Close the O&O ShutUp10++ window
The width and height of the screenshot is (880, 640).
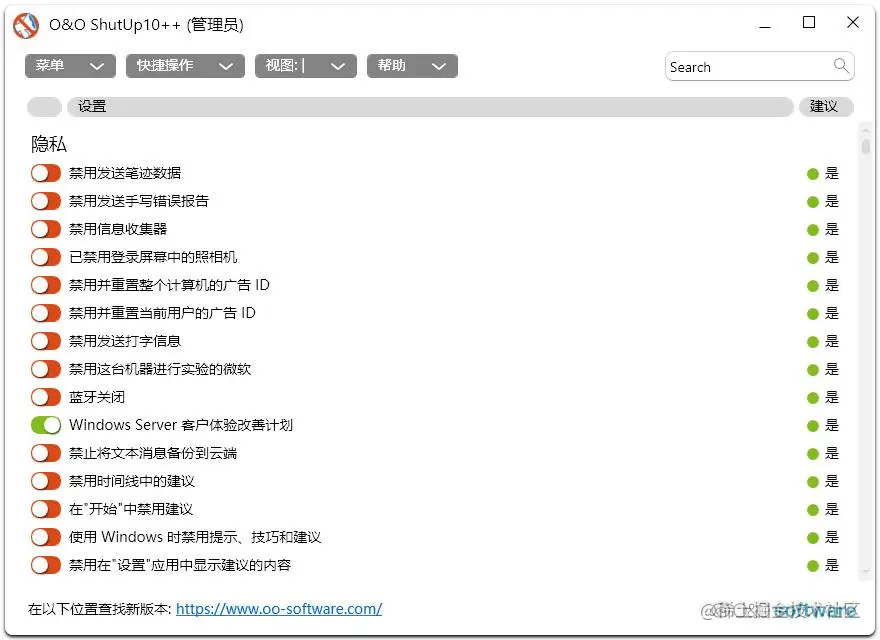click(852, 22)
